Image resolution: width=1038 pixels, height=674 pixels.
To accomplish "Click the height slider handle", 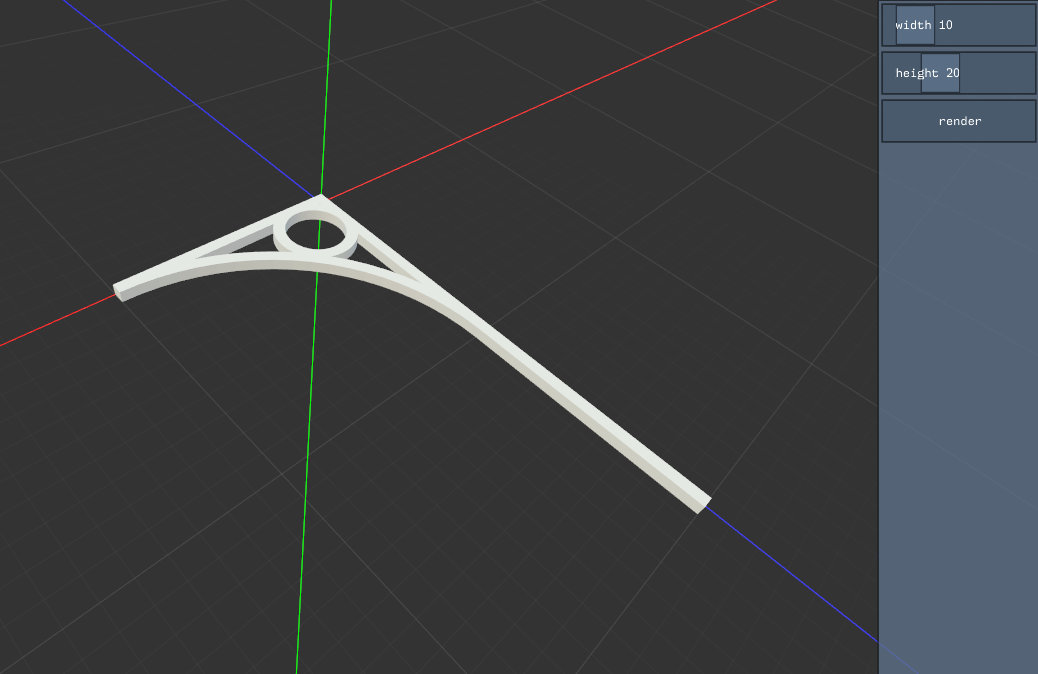I will tap(940, 73).
